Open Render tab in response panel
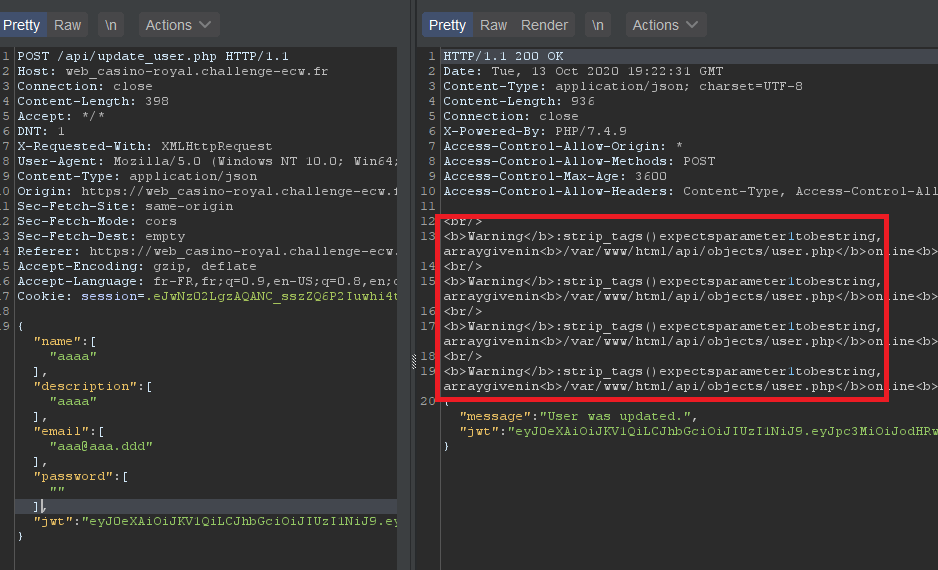Viewport: 938px width, 570px height. click(544, 25)
